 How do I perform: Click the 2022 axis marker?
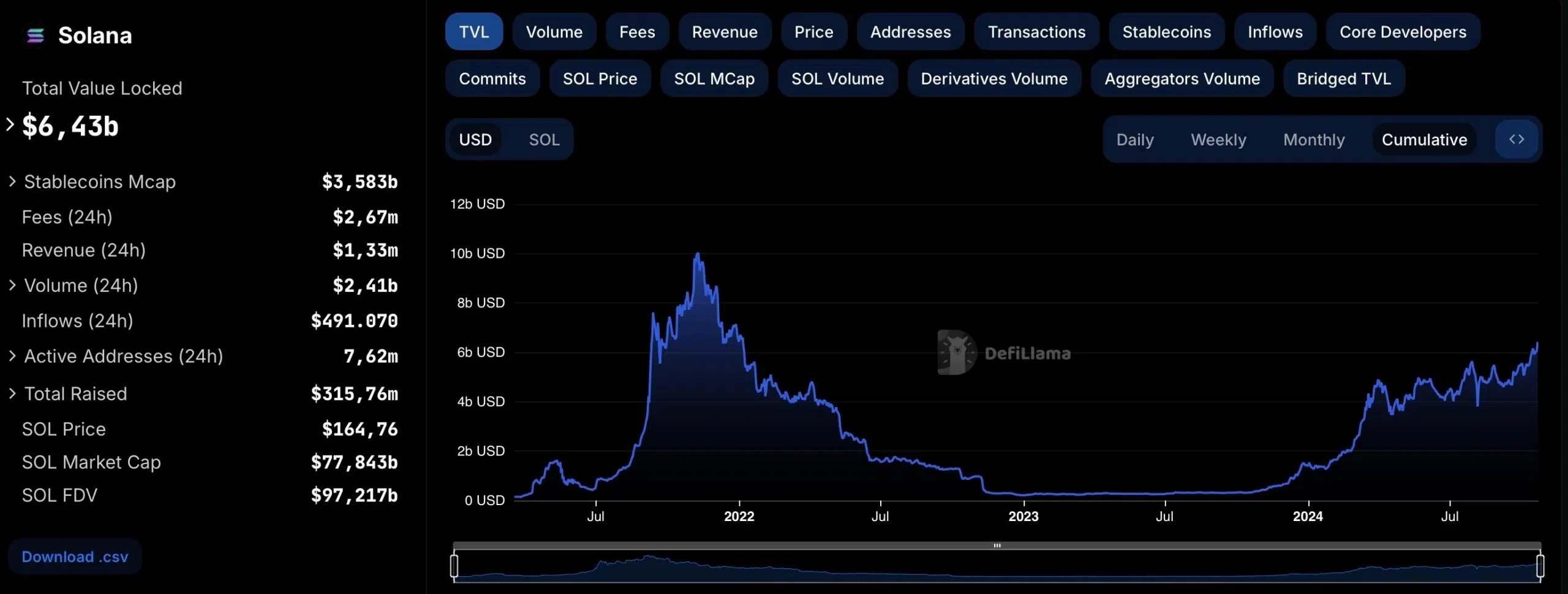click(x=739, y=516)
